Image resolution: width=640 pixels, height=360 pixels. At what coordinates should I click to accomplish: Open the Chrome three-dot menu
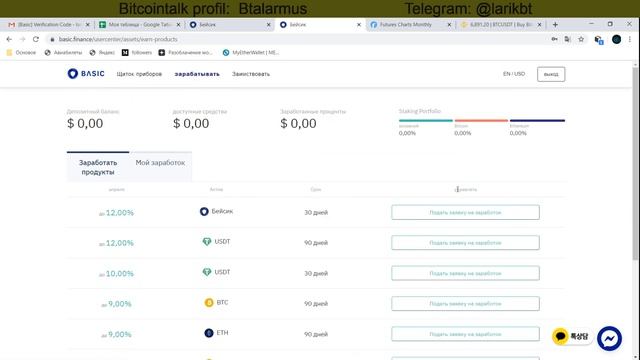pyautogui.click(x=630, y=39)
